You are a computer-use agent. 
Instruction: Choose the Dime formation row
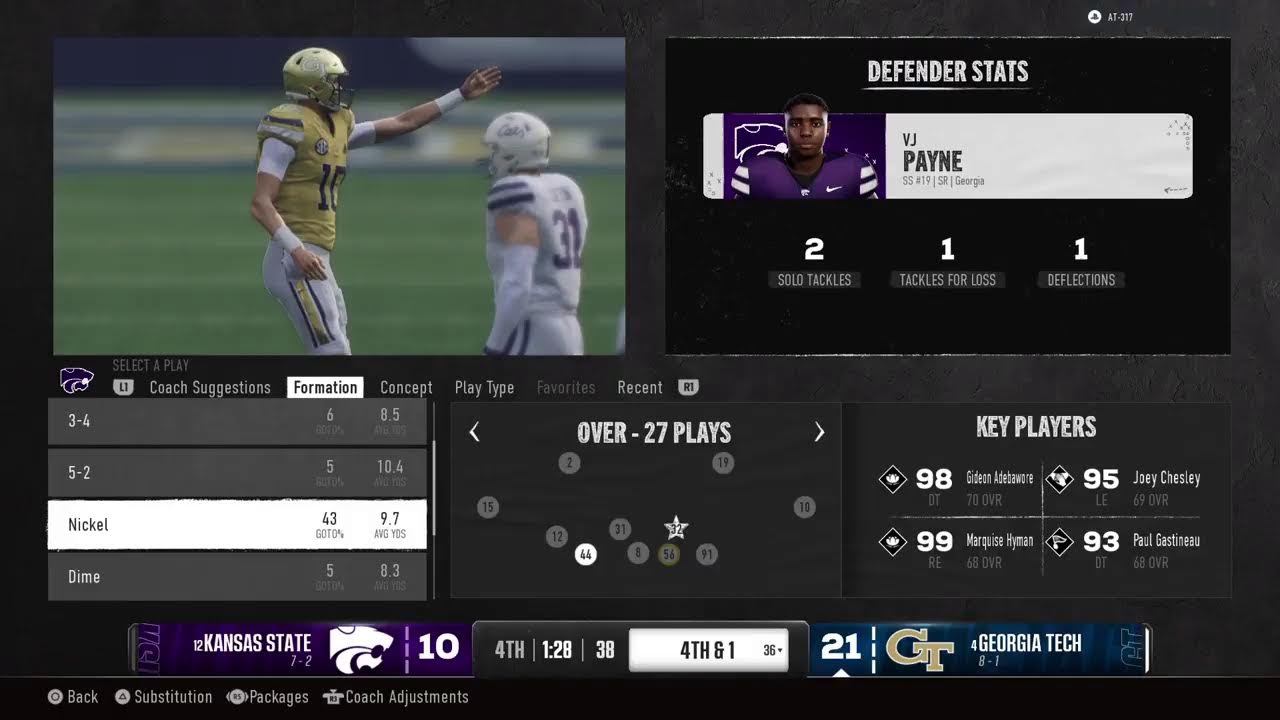coord(238,577)
